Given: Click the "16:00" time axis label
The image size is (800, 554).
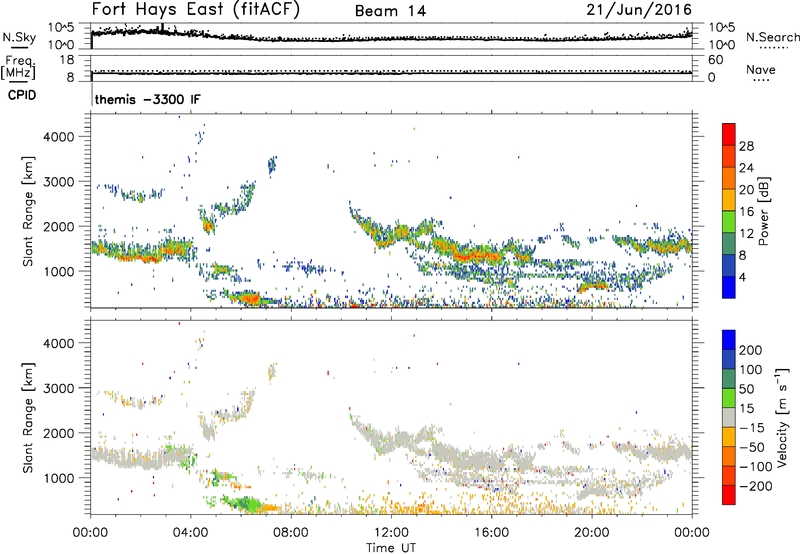Looking at the screenshot, I should point(491,533).
